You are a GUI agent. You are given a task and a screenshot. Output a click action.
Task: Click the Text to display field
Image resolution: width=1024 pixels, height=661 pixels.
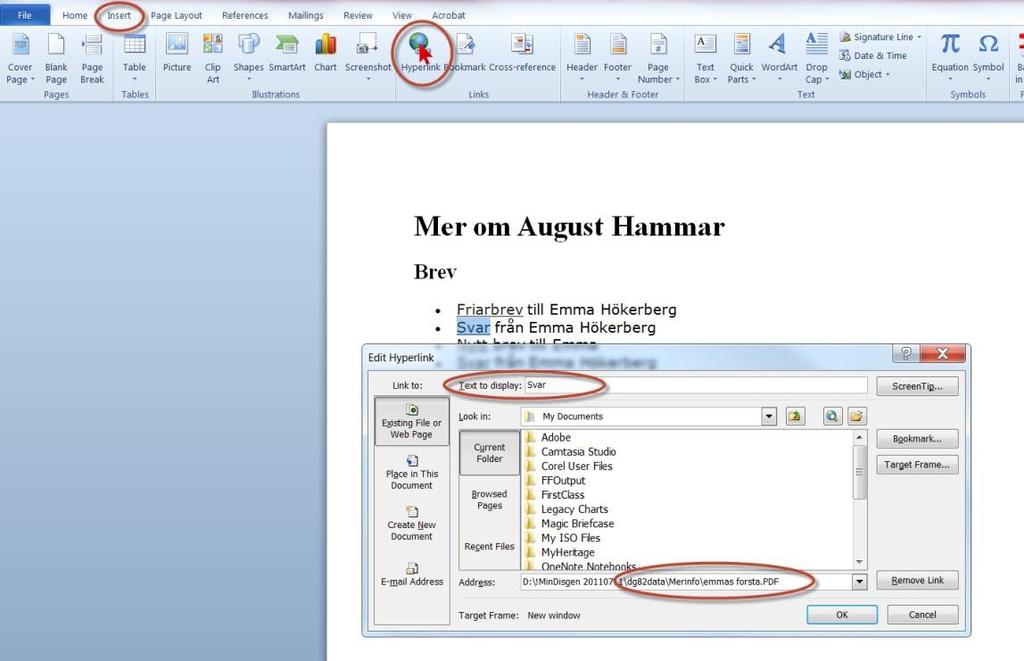(x=696, y=385)
